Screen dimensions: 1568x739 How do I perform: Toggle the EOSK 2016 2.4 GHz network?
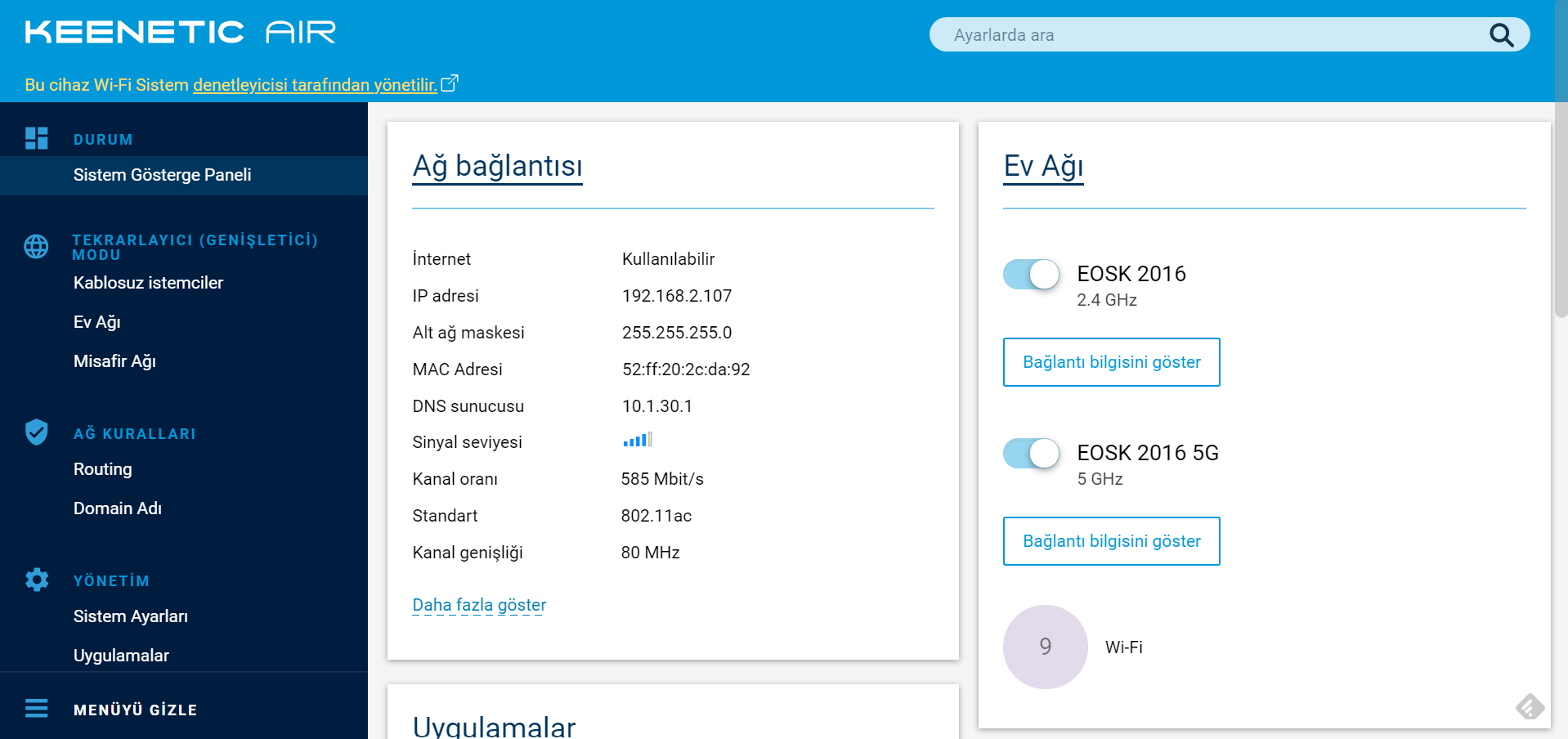[1031, 275]
